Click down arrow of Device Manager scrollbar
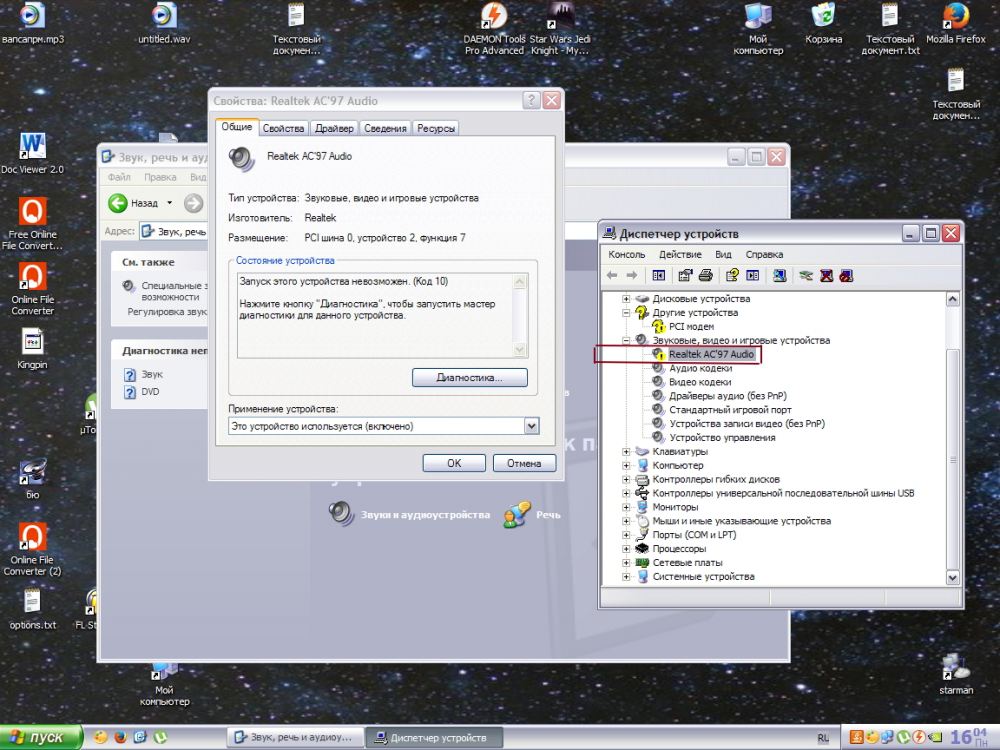The height and width of the screenshot is (750, 1000). point(952,577)
